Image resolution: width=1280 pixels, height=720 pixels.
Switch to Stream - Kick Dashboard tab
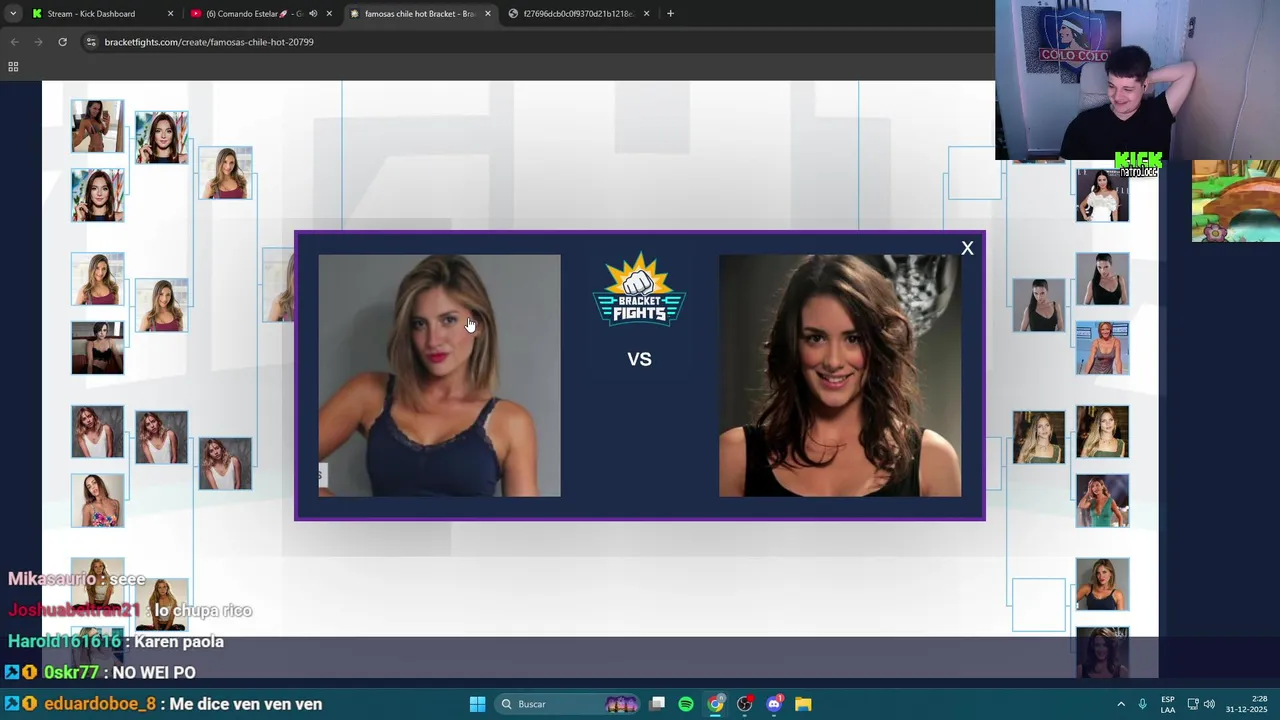[x=91, y=14]
